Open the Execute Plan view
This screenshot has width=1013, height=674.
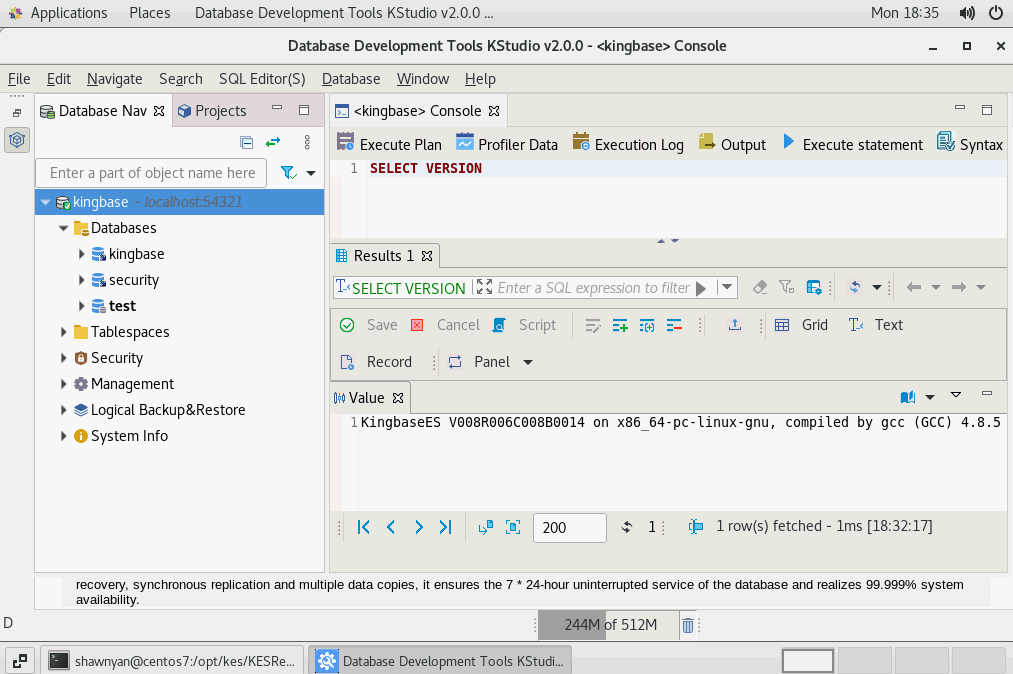(389, 144)
